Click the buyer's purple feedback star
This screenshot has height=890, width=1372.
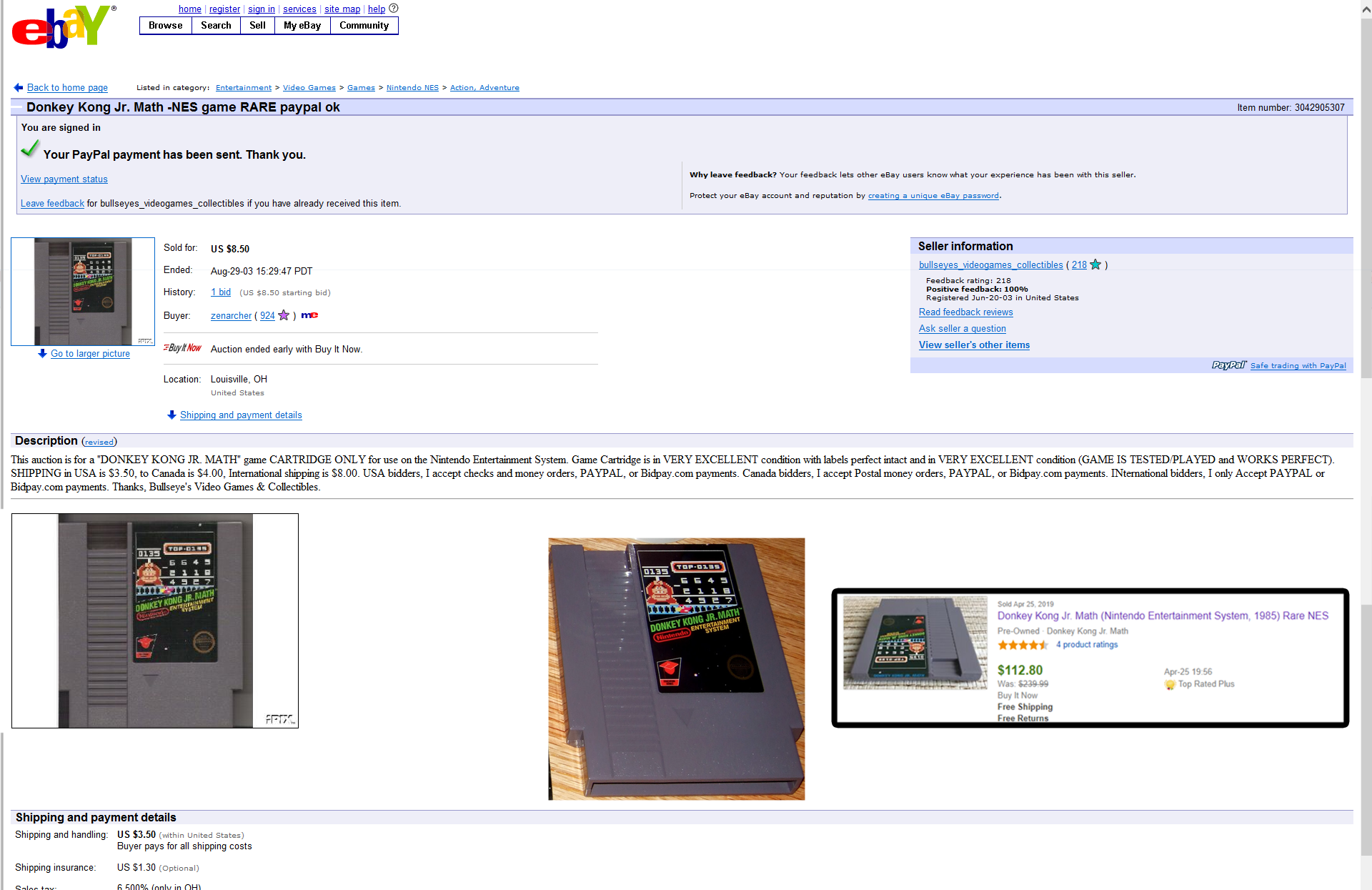[284, 315]
